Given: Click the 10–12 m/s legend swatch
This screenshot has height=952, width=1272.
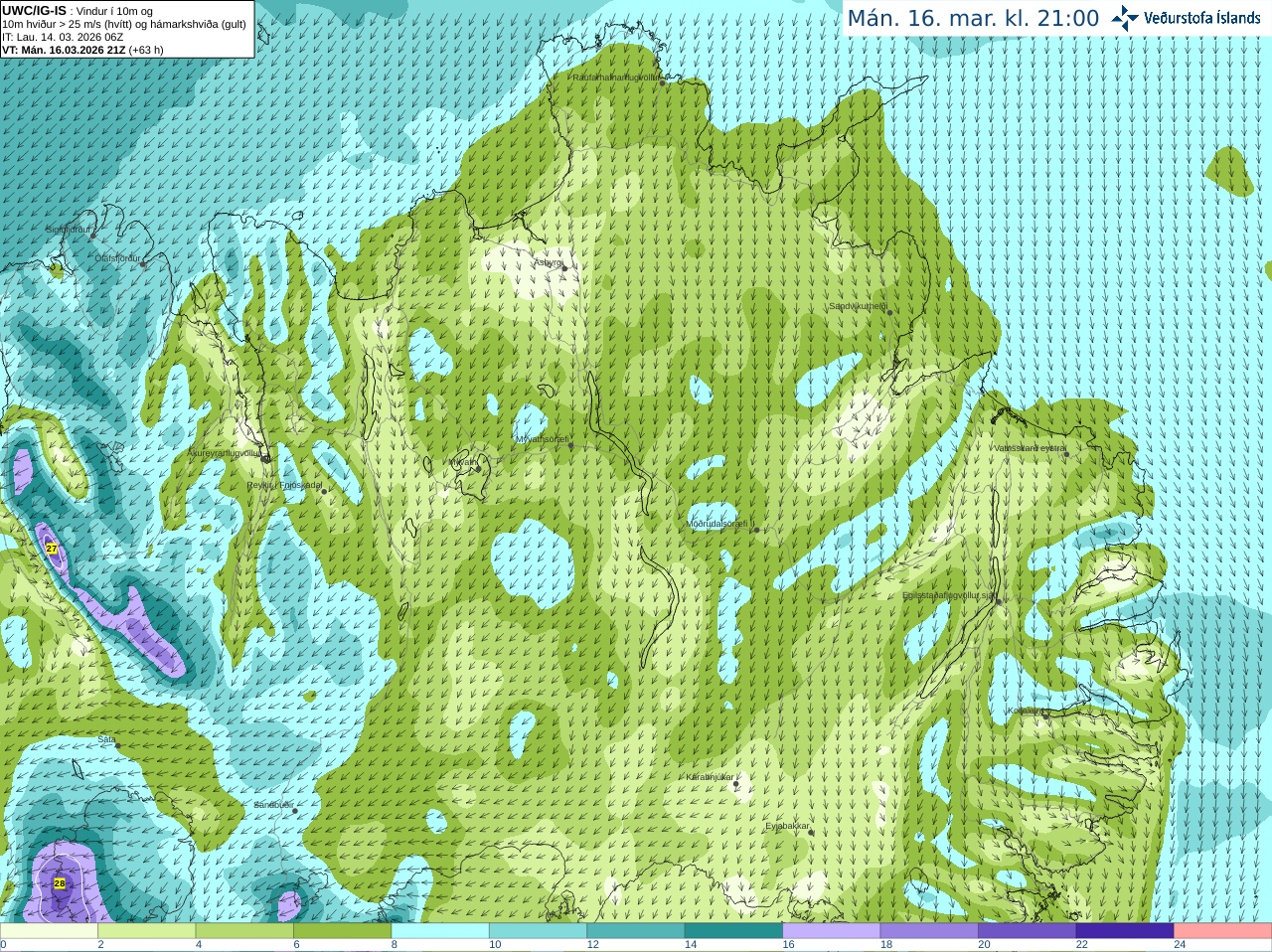Looking at the screenshot, I should coord(538,931).
